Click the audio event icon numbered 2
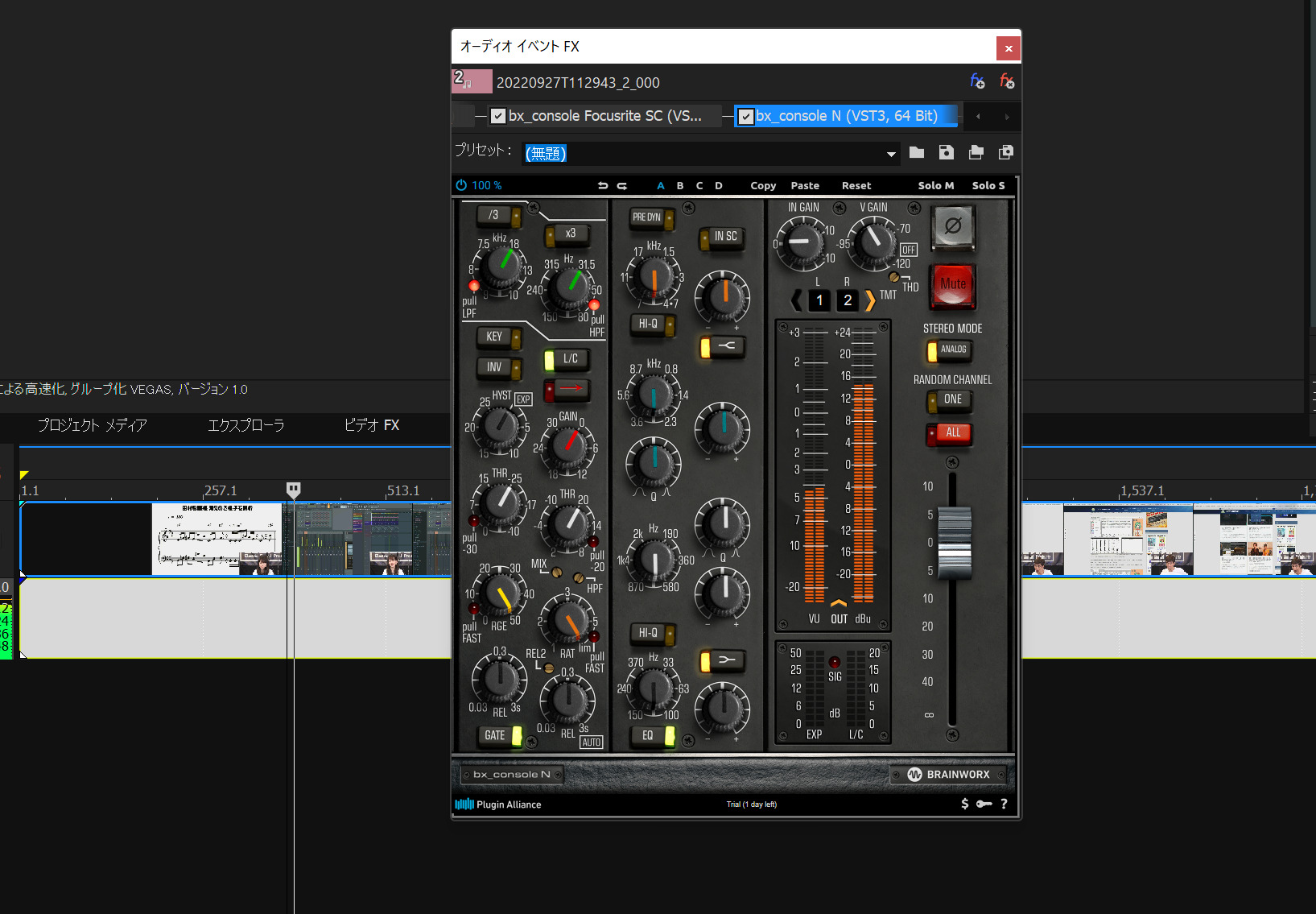Image resolution: width=1316 pixels, height=914 pixels. click(x=472, y=81)
